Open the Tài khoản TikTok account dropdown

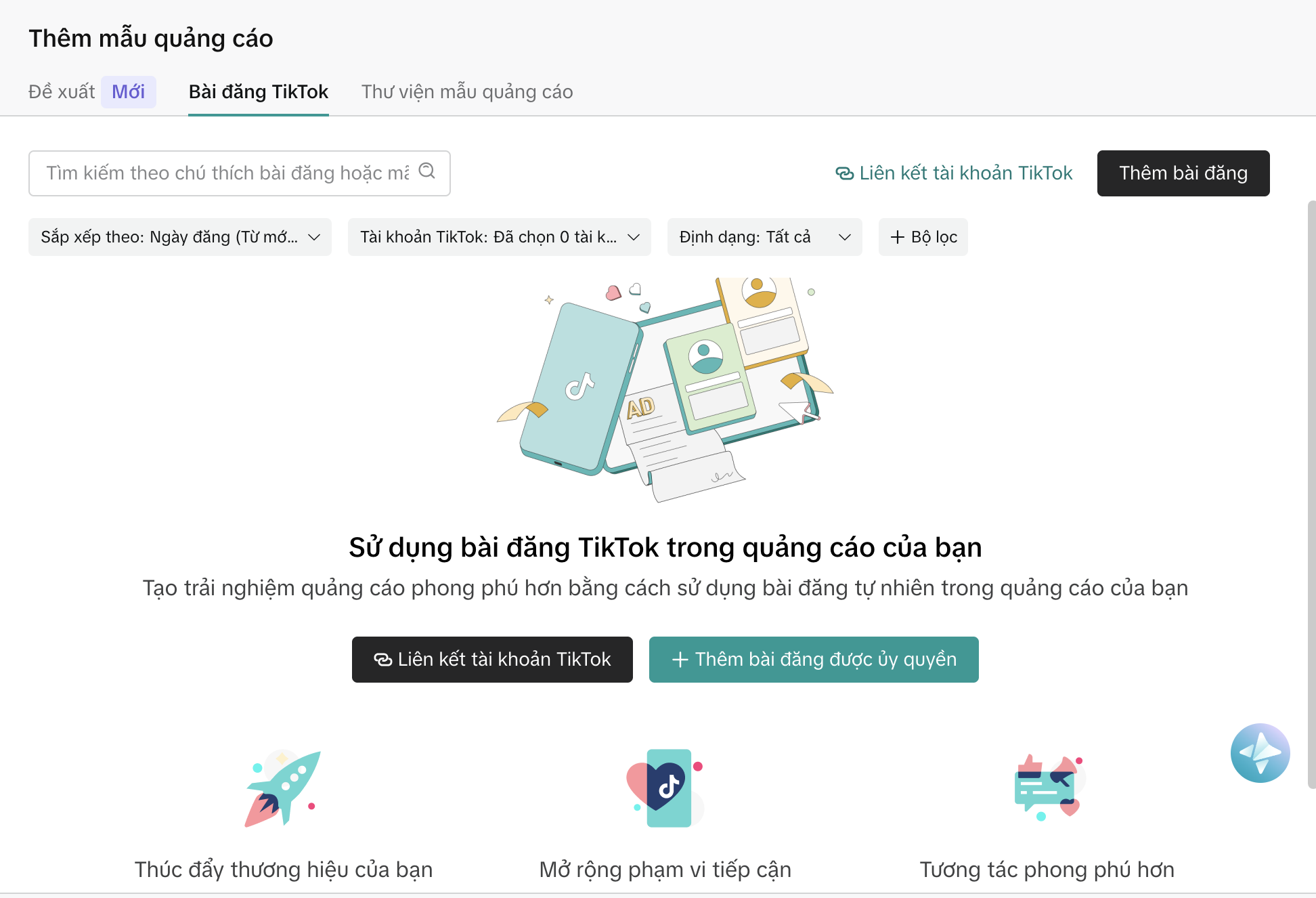click(500, 237)
